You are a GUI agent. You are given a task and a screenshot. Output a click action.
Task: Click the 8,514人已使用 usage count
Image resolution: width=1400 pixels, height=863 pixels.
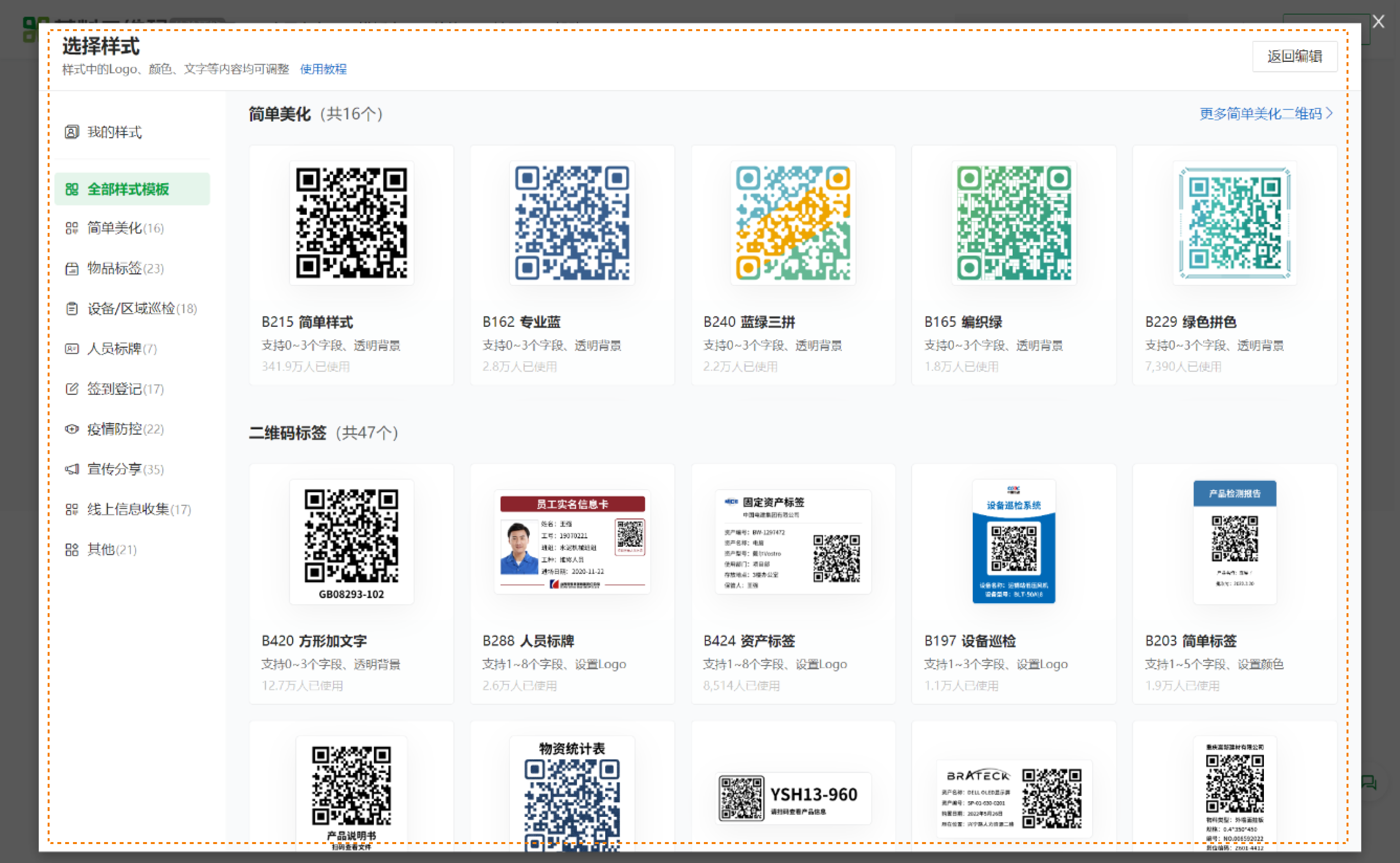[741, 686]
